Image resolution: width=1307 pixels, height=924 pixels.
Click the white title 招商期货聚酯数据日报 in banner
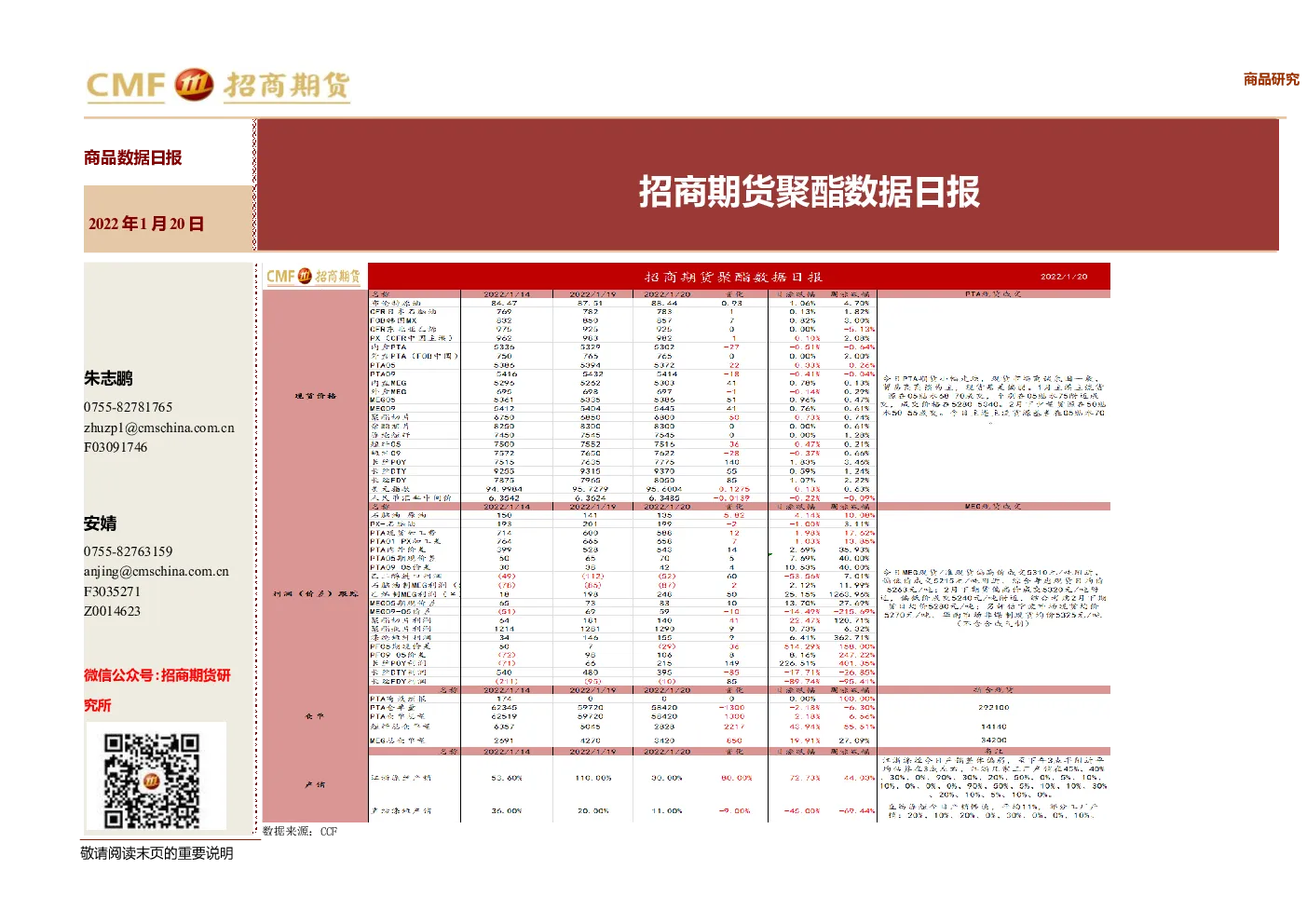(809, 192)
